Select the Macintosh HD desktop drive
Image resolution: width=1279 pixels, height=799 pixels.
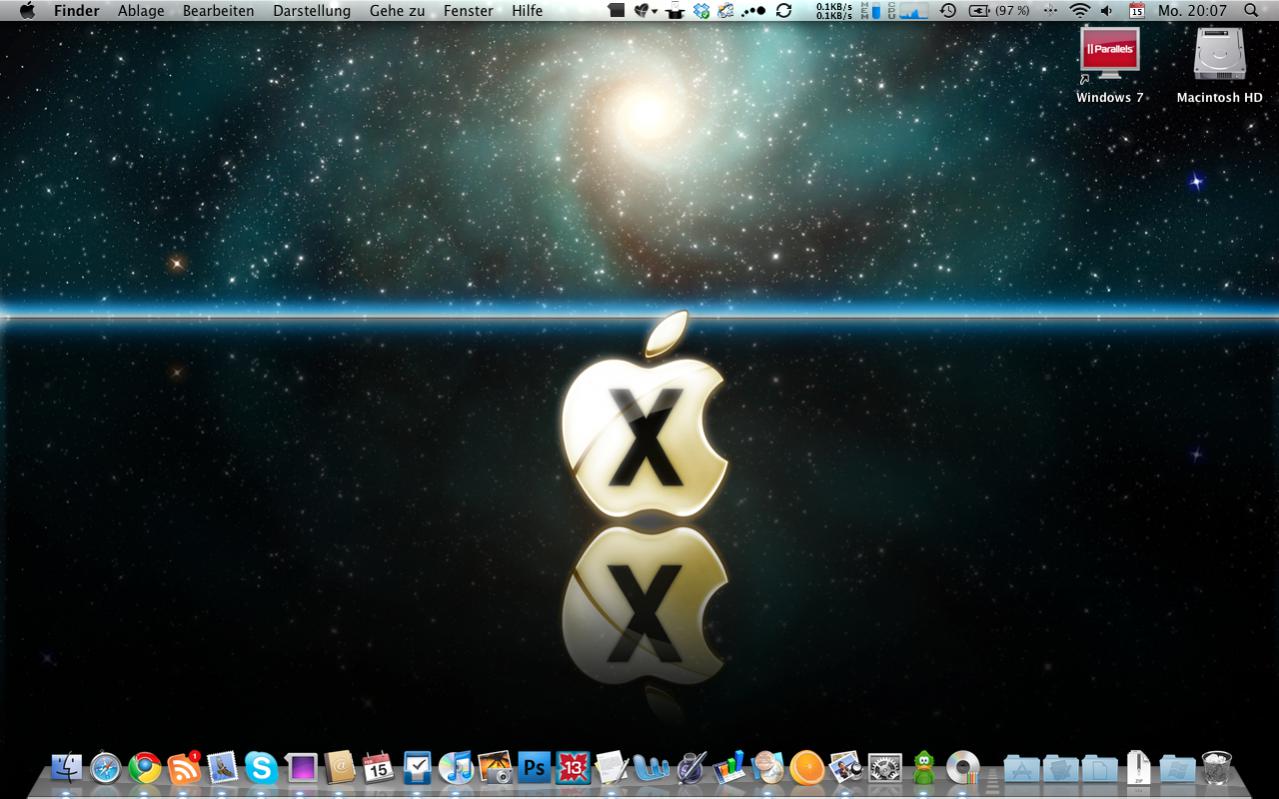[1219, 65]
